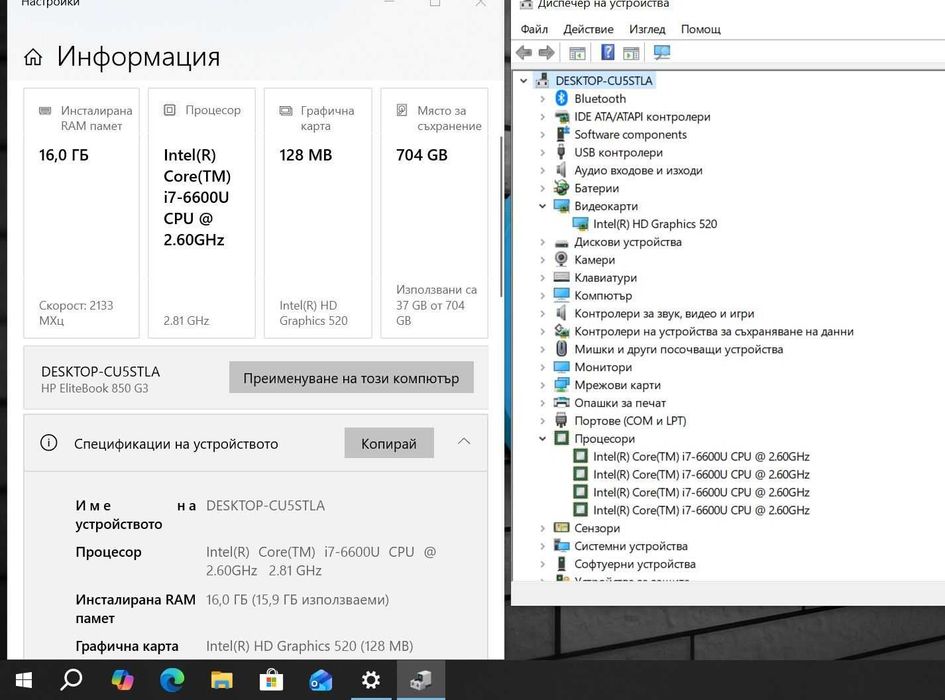This screenshot has height=700, width=945.
Task: Collapse the Видеокарти category
Action: tap(542, 206)
